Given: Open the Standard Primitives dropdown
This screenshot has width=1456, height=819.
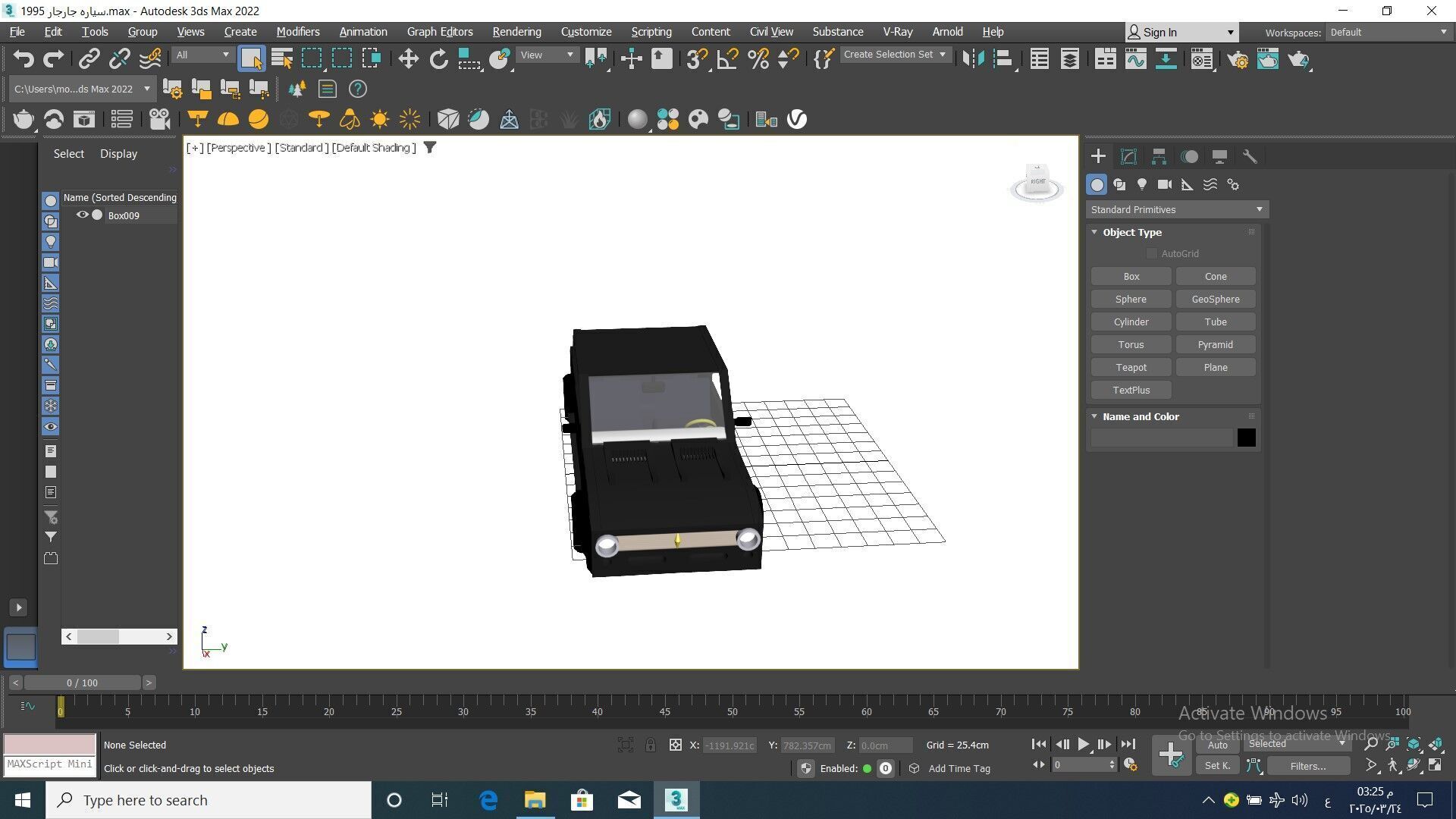Looking at the screenshot, I should [x=1177, y=209].
